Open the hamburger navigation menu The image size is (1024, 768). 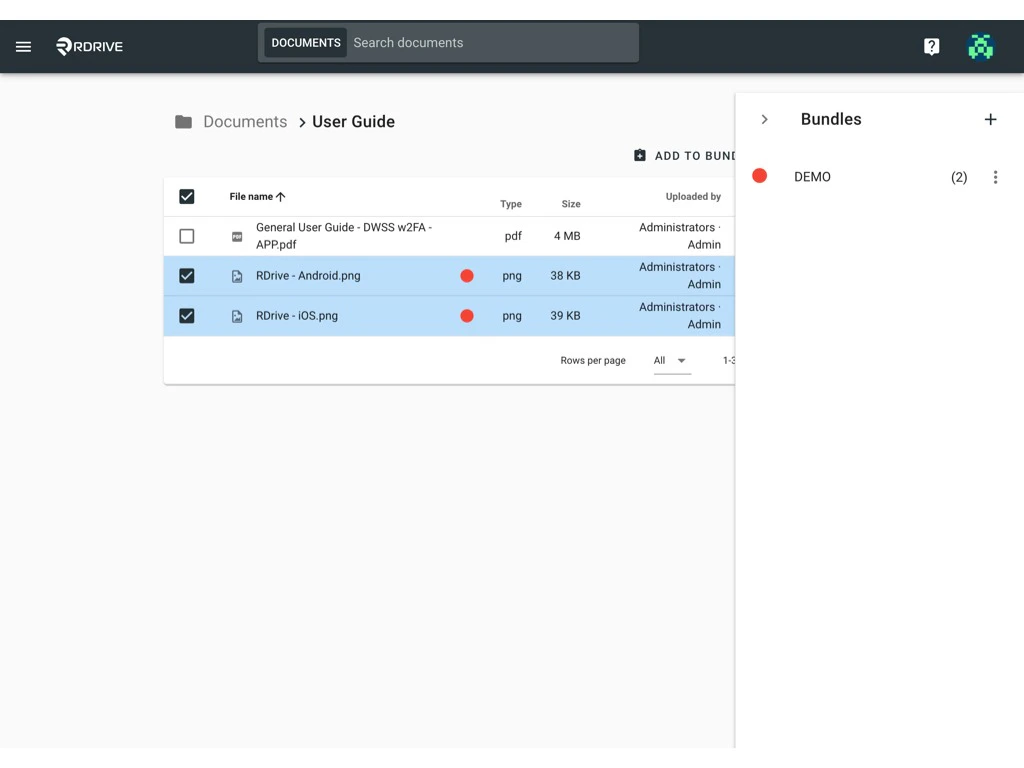[x=23, y=46]
